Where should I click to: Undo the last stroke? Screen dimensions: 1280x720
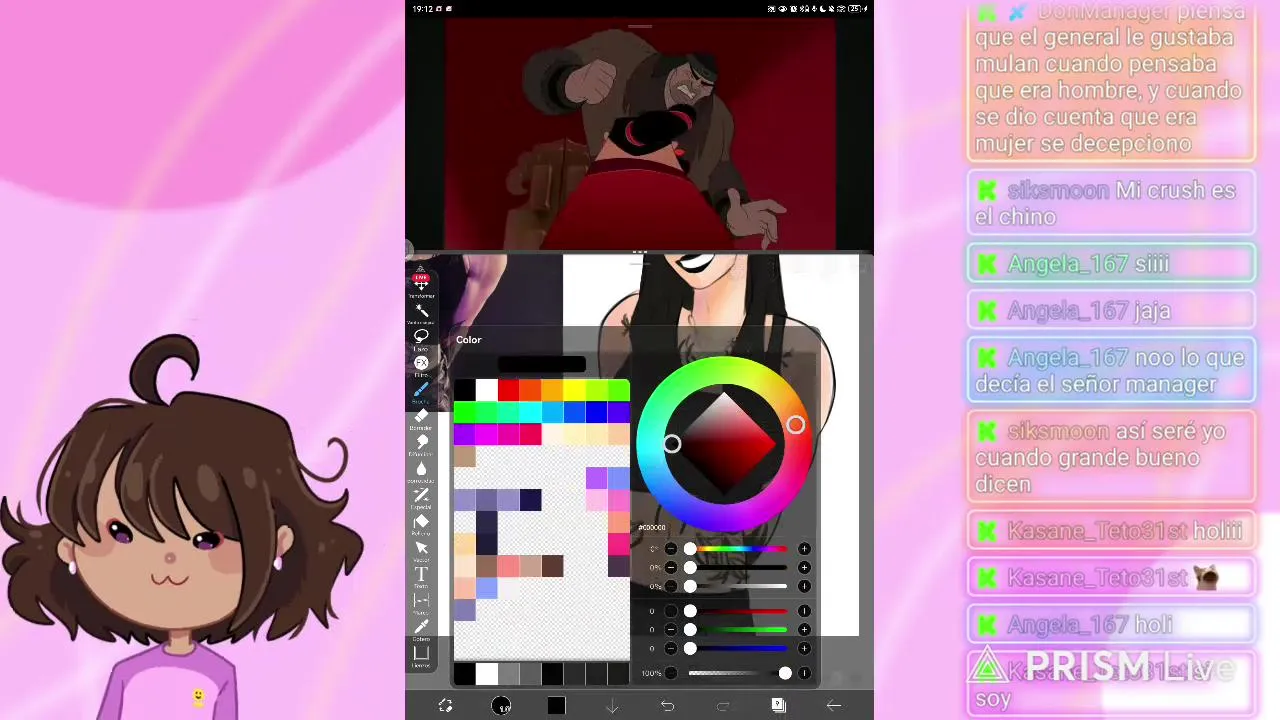pos(667,706)
